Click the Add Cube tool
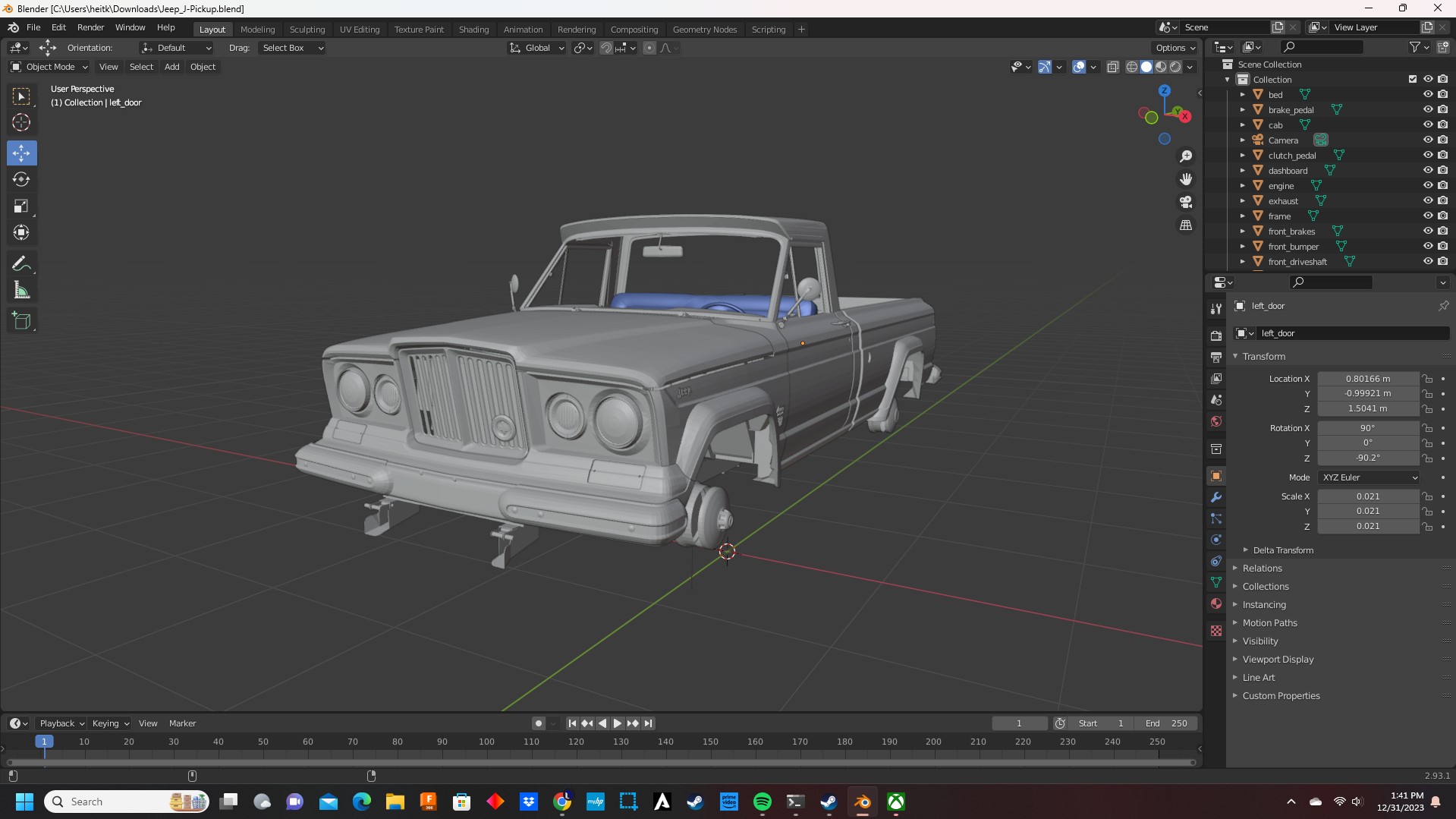Image resolution: width=1456 pixels, height=819 pixels. [21, 321]
